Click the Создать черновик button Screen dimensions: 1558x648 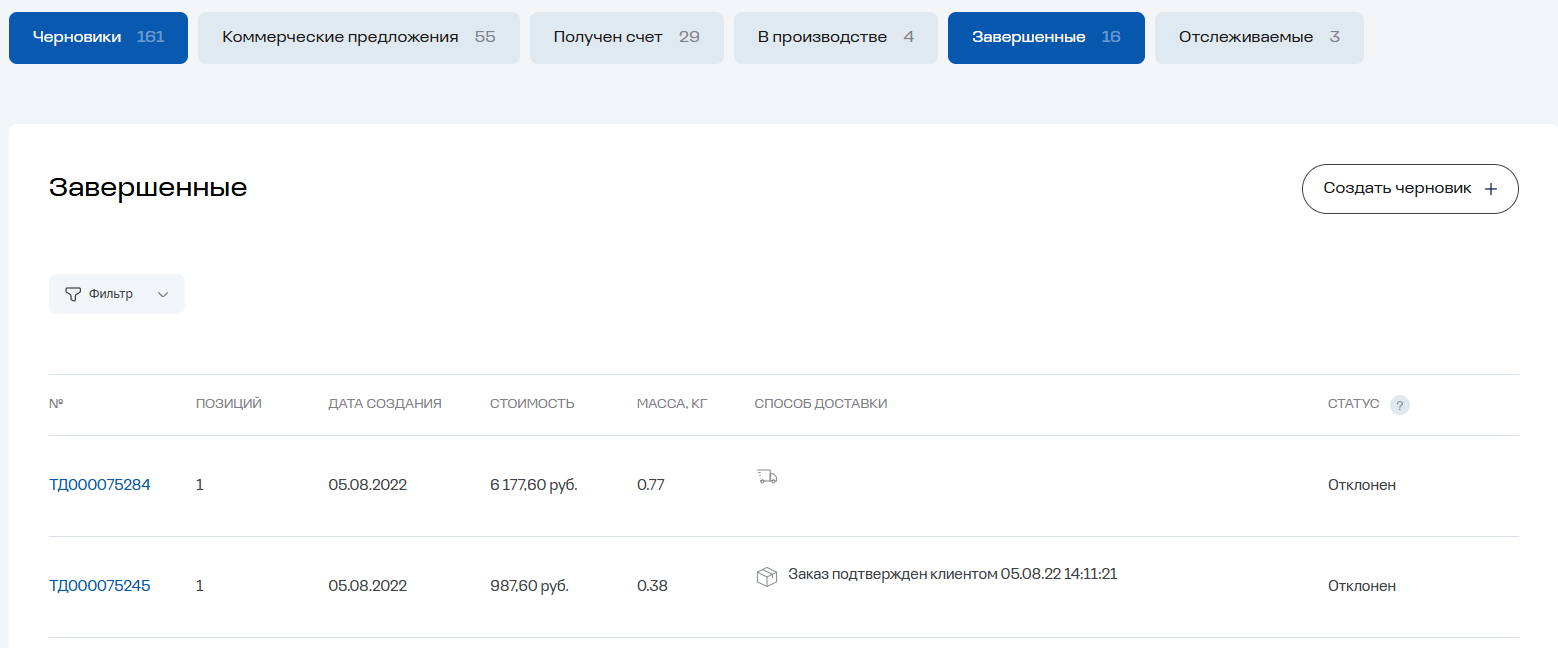click(x=1410, y=188)
